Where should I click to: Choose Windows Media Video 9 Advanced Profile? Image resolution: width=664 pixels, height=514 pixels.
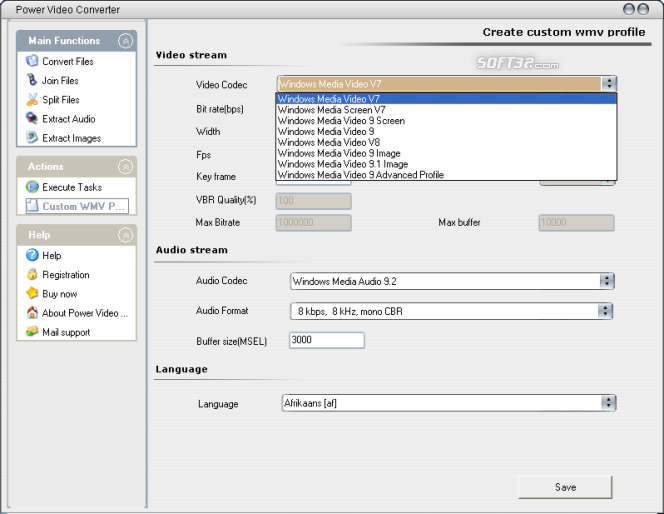click(x=446, y=175)
